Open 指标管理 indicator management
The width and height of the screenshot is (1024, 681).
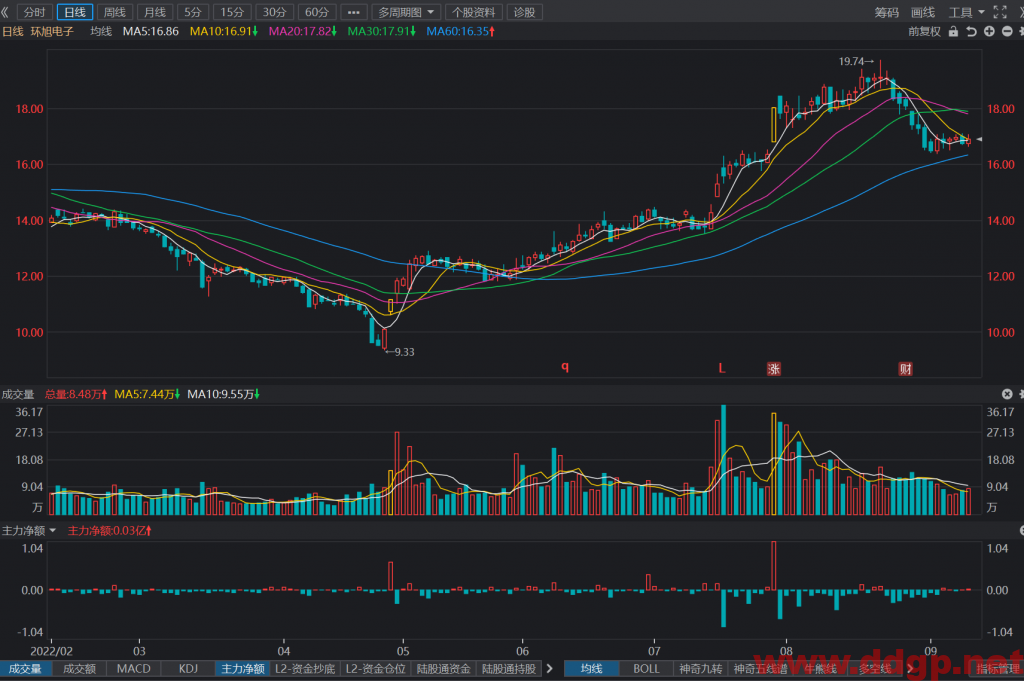tap(998, 669)
